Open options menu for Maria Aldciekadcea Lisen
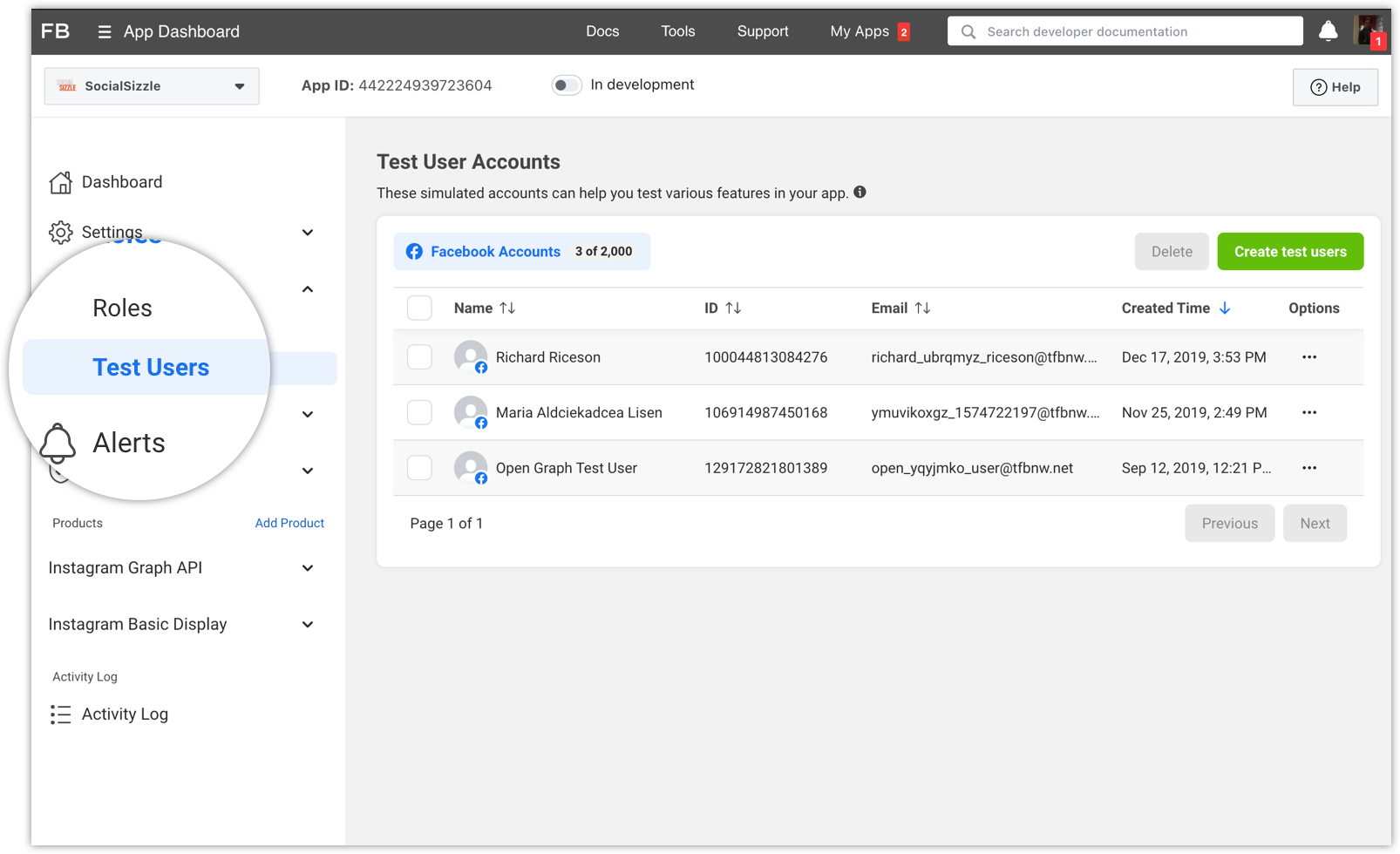The width and height of the screenshot is (1400, 854). coord(1309,412)
